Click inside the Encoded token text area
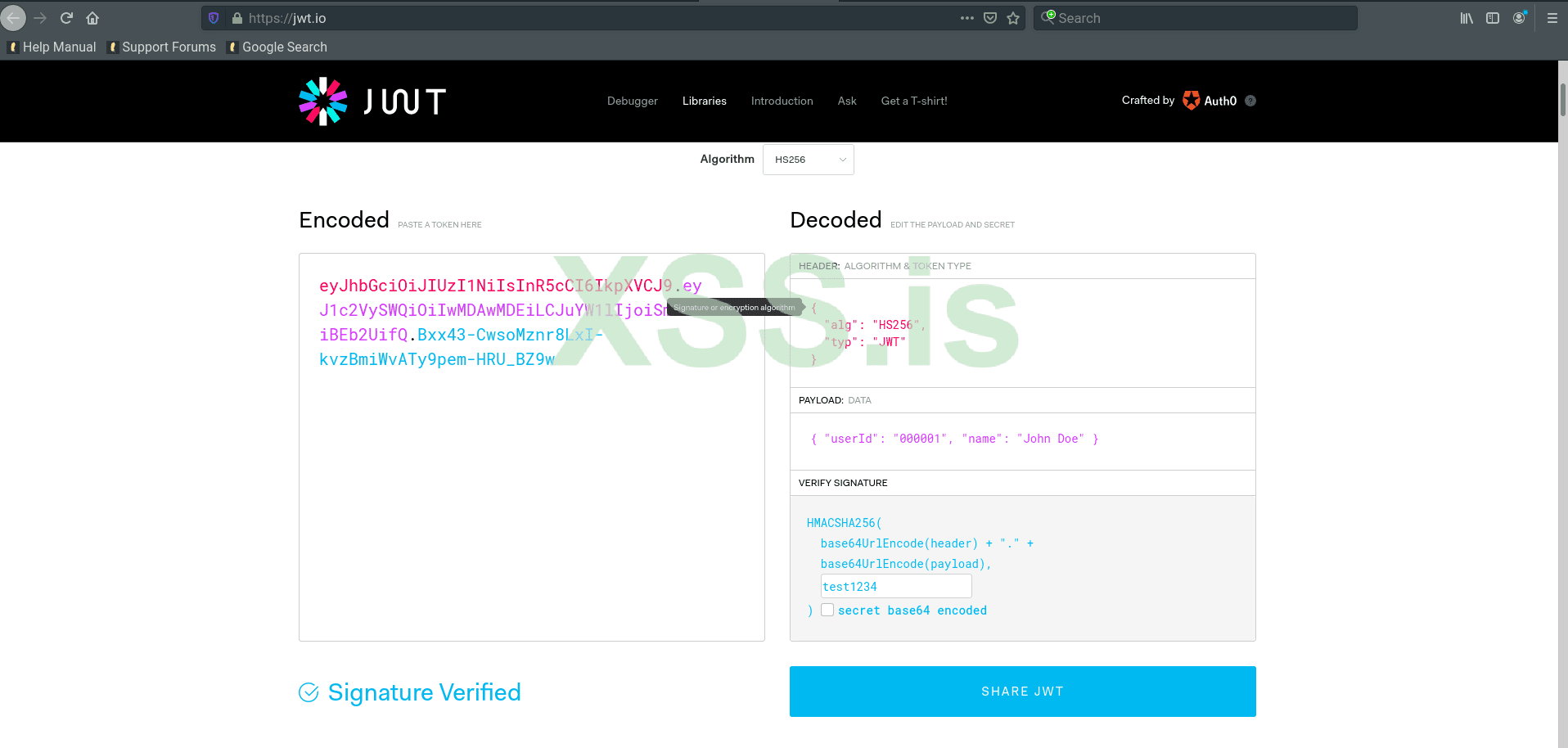This screenshot has height=748, width=1568. pos(532,447)
